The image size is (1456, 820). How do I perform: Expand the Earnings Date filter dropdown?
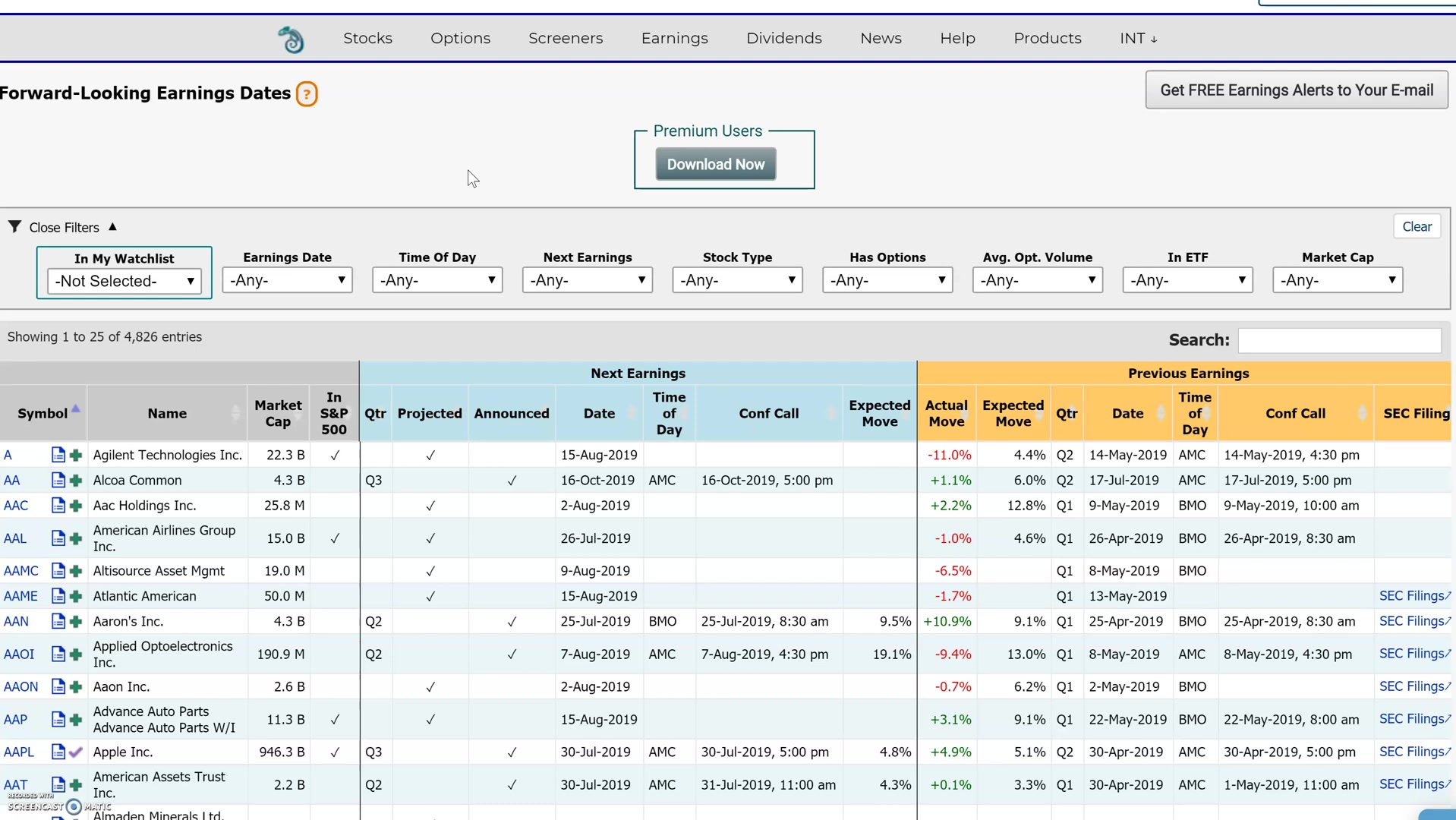coord(287,280)
